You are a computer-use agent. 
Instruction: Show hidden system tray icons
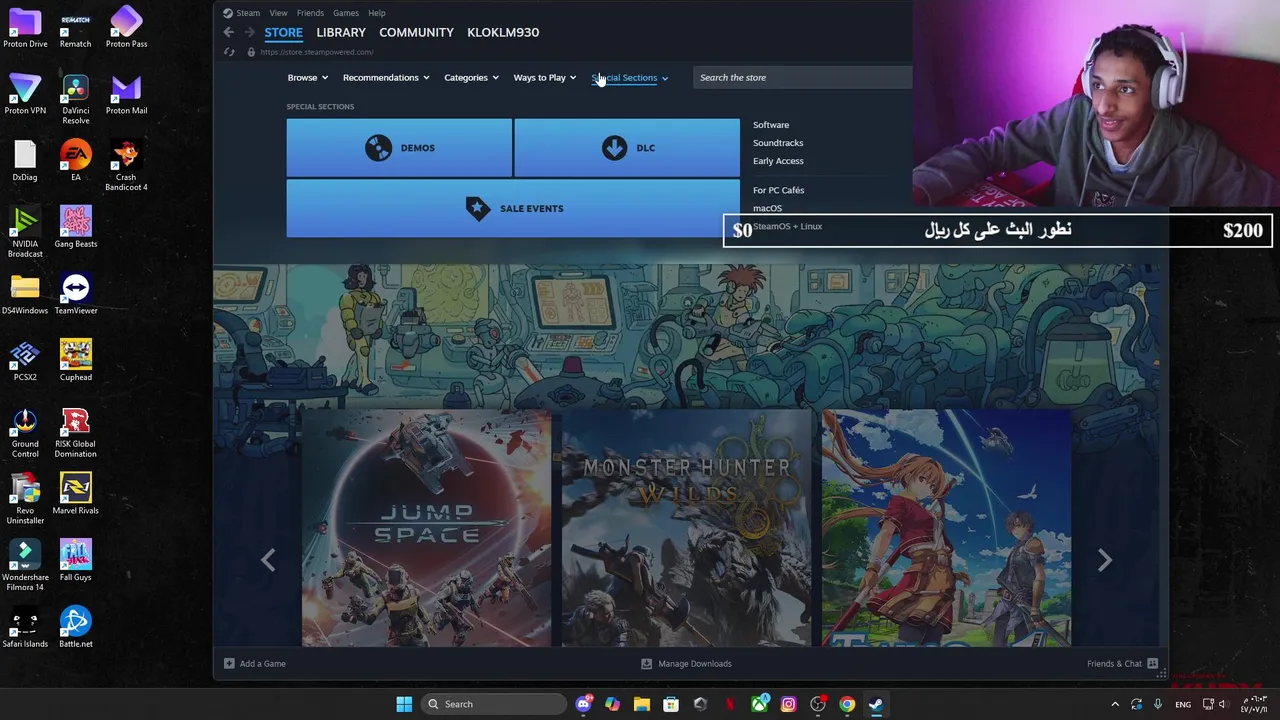click(1115, 704)
